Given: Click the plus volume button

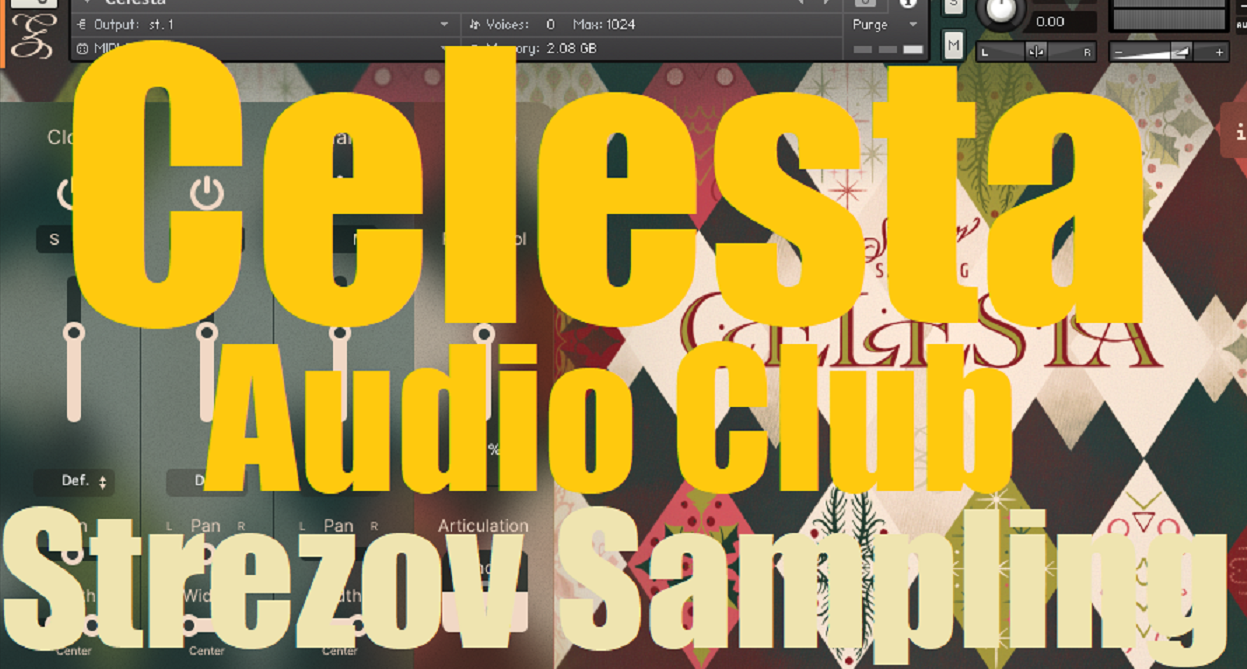Looking at the screenshot, I should [x=1219, y=52].
